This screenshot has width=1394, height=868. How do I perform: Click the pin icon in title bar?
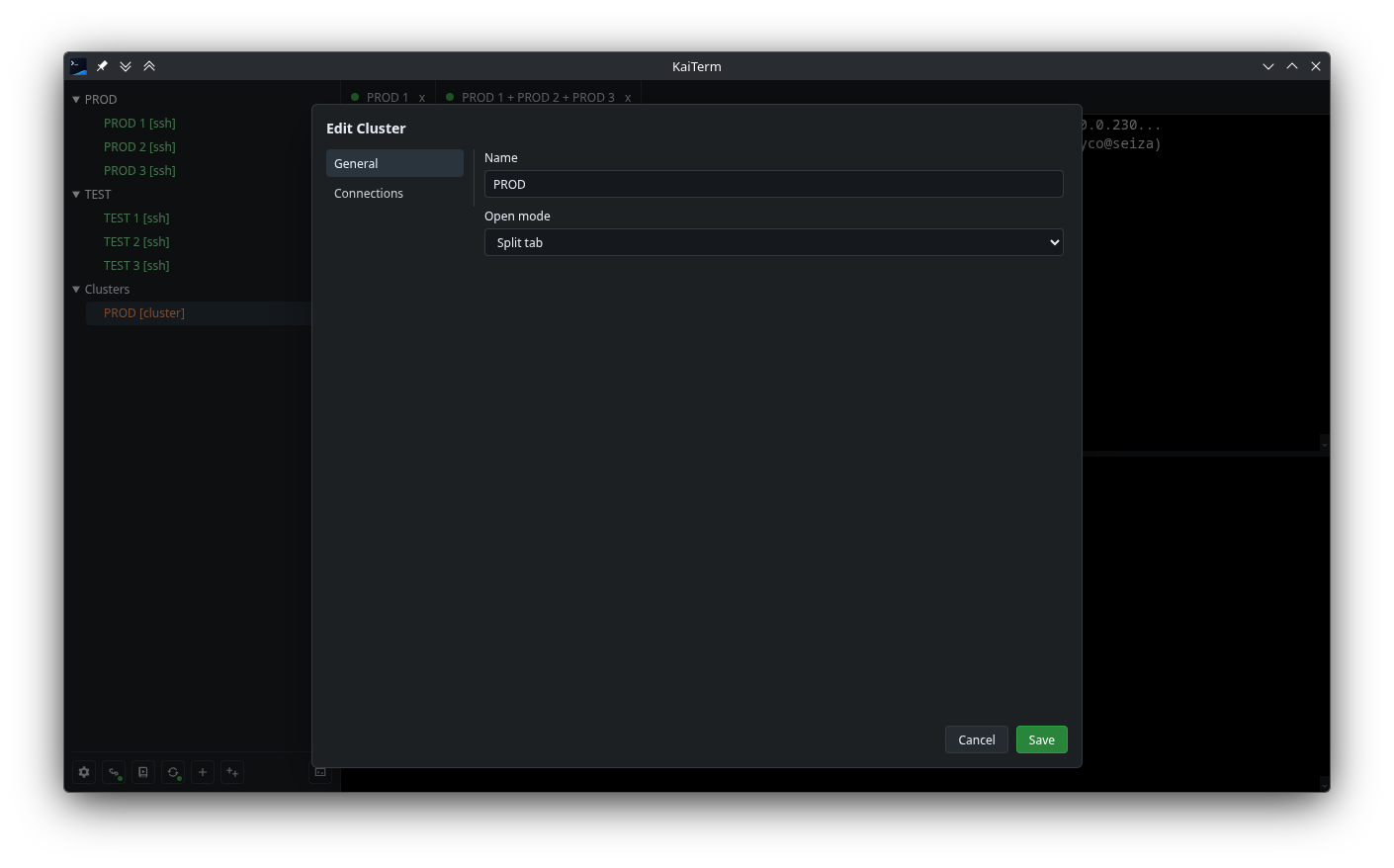pyautogui.click(x=102, y=66)
